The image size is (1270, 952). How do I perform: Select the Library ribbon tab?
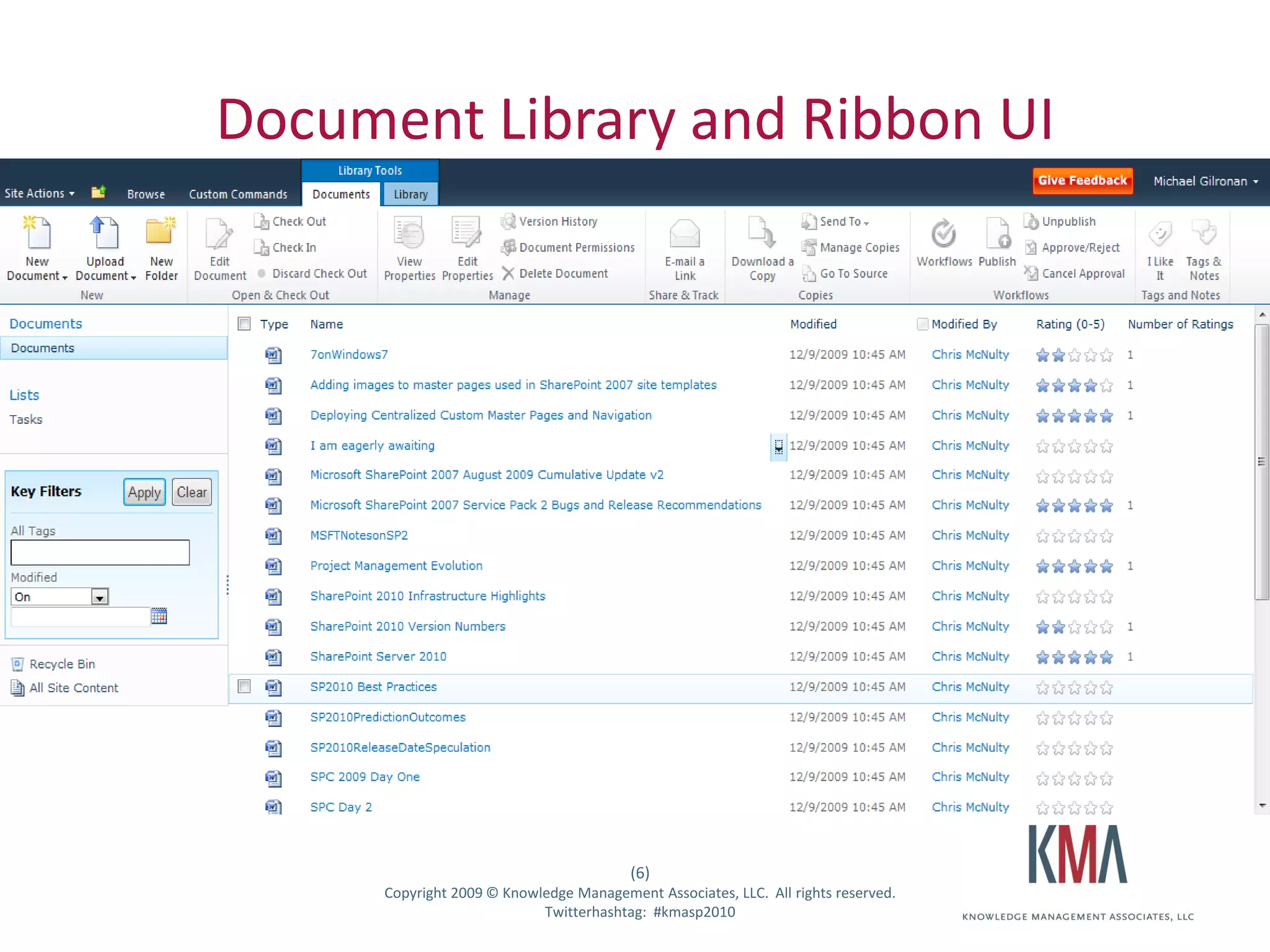(x=411, y=194)
